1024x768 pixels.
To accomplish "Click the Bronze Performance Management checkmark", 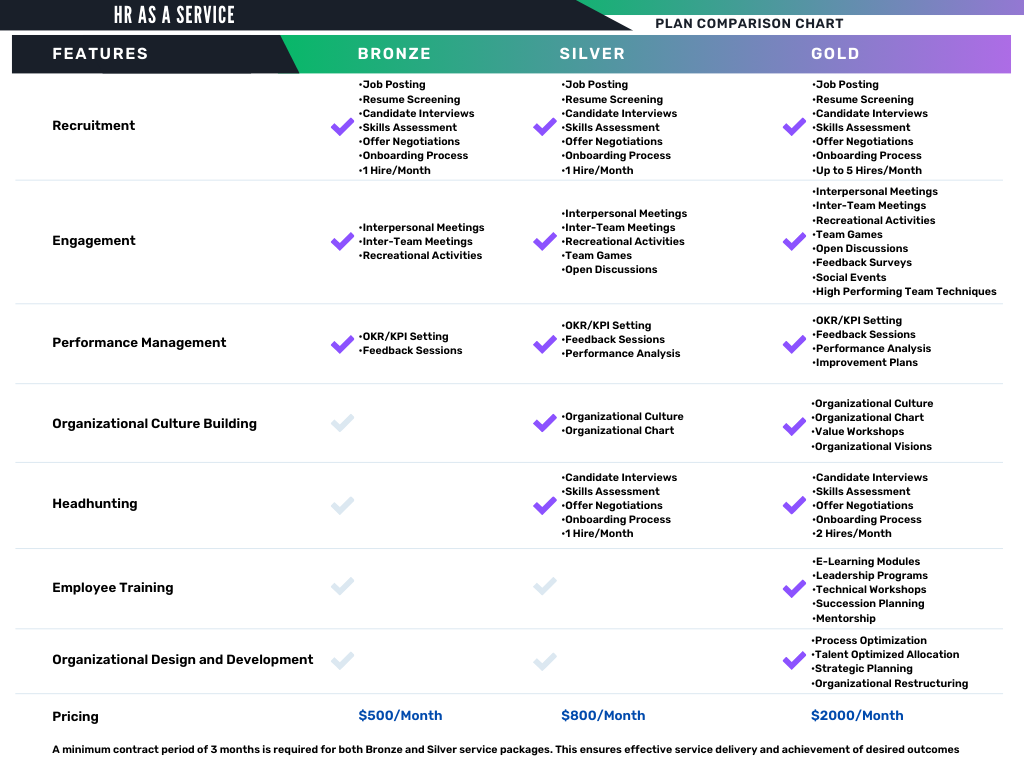I will point(342,344).
